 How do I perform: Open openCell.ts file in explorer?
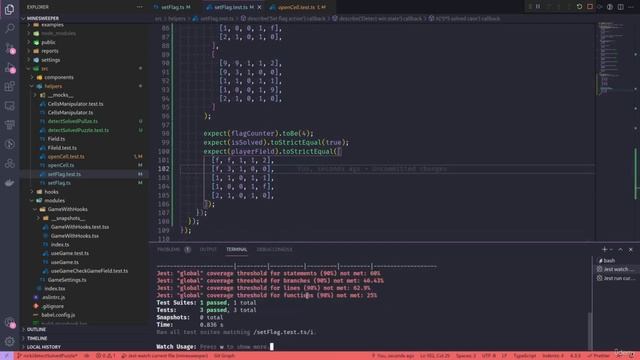pyautogui.click(x=61, y=165)
